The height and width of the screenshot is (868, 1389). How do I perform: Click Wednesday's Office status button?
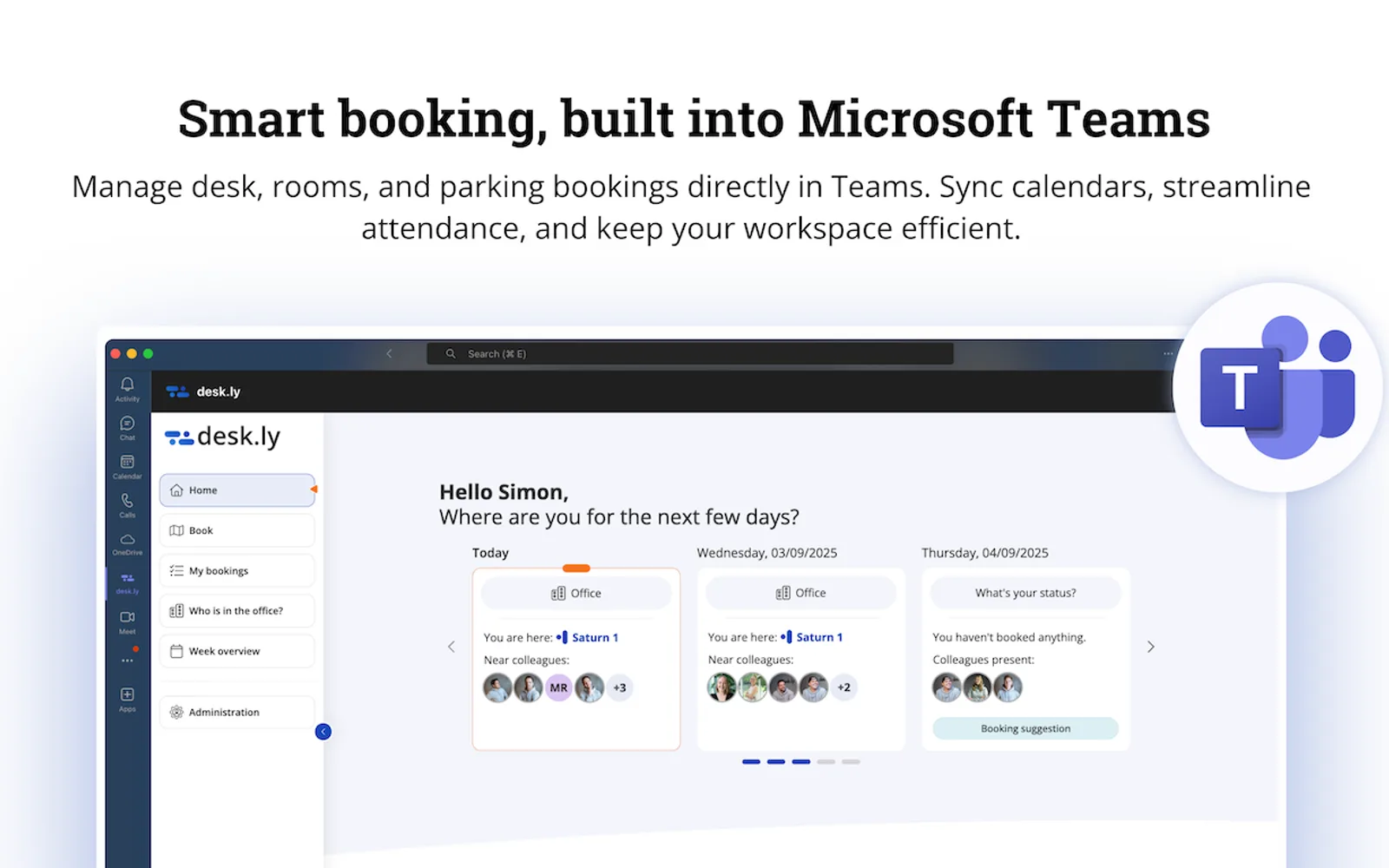pos(800,593)
